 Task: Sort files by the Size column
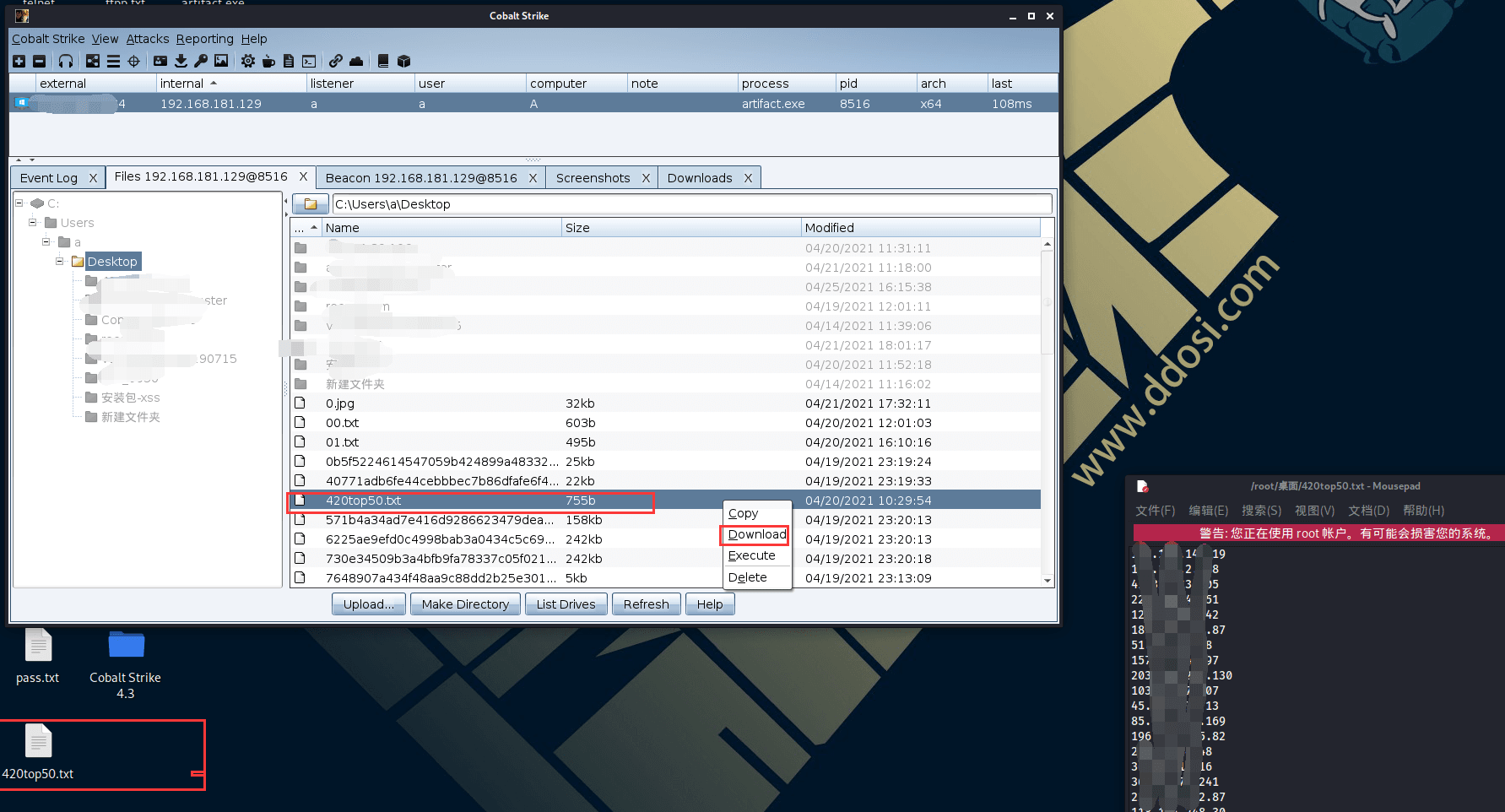pyautogui.click(x=681, y=228)
